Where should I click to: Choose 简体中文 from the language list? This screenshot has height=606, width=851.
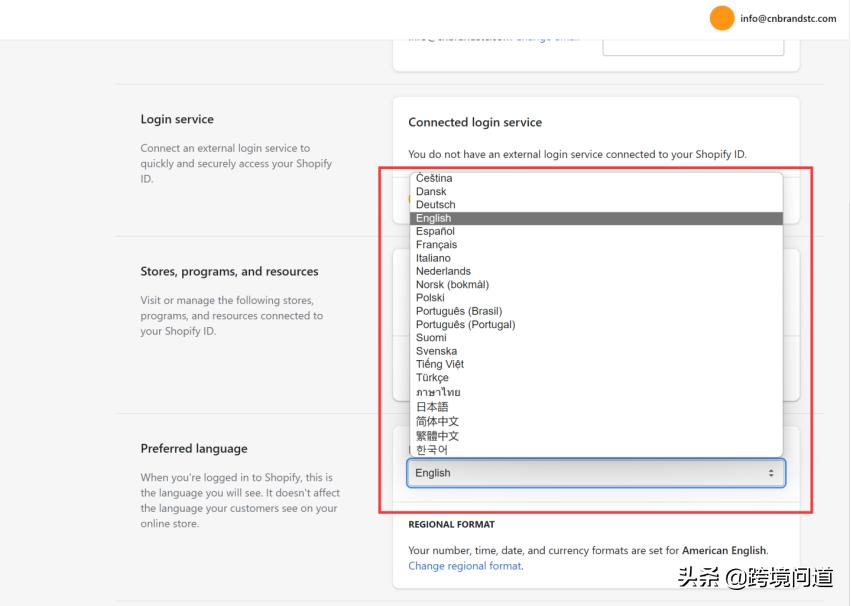437,422
